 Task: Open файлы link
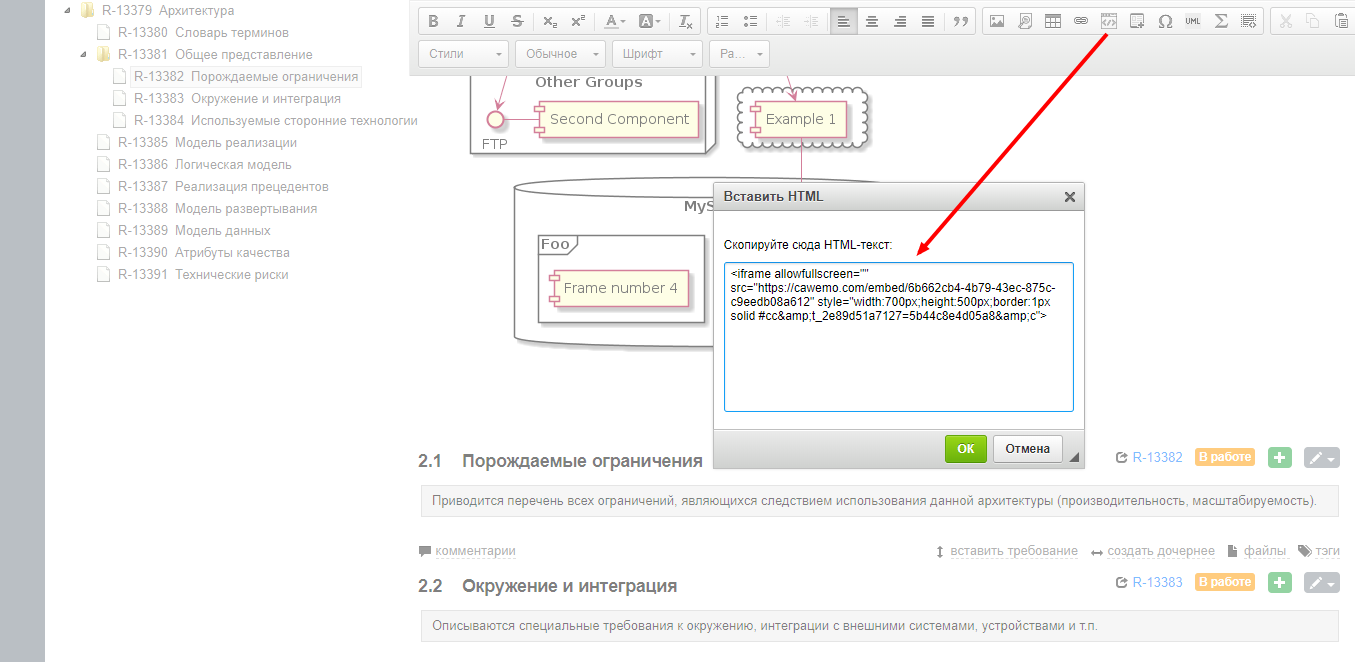[x=1265, y=551]
